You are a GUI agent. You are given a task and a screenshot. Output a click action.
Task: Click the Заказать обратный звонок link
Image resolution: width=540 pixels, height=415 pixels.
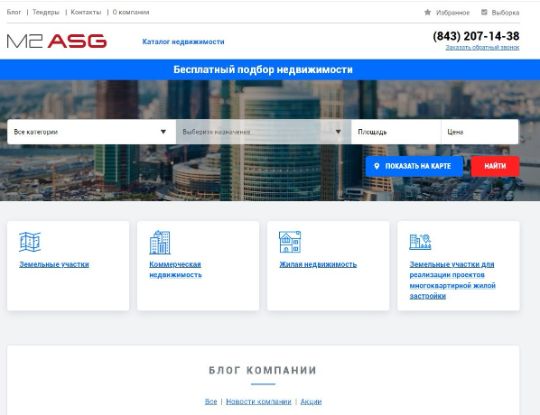[x=482, y=48]
